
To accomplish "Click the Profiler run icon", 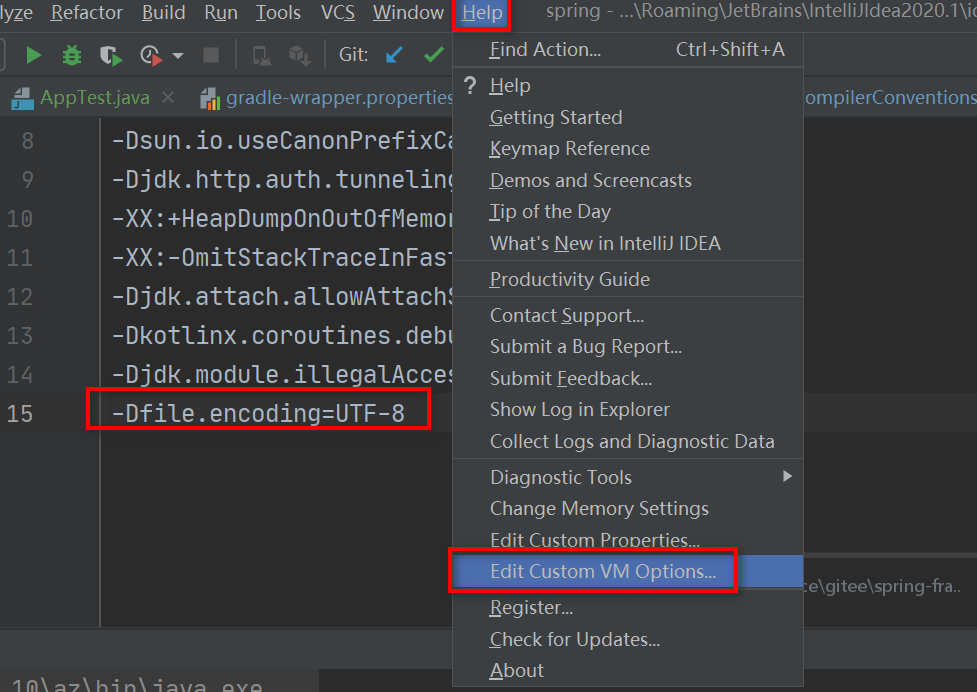I will pyautogui.click(x=151, y=55).
